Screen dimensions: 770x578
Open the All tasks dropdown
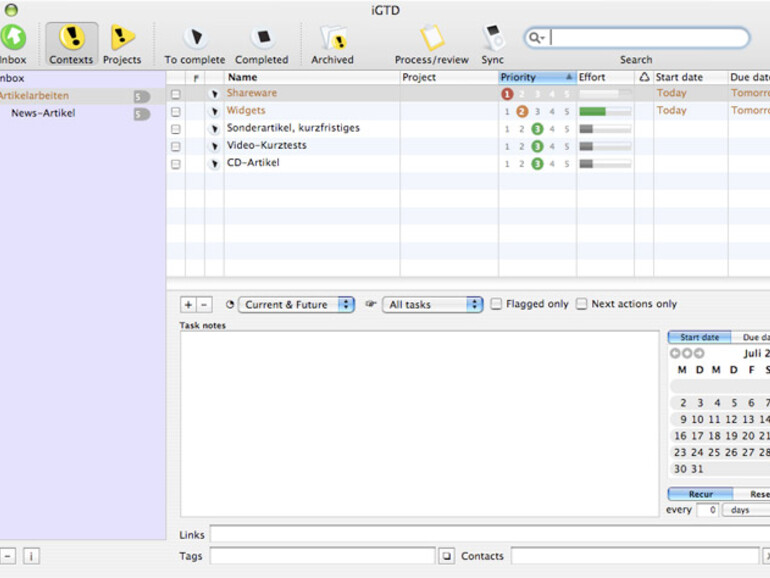[433, 304]
